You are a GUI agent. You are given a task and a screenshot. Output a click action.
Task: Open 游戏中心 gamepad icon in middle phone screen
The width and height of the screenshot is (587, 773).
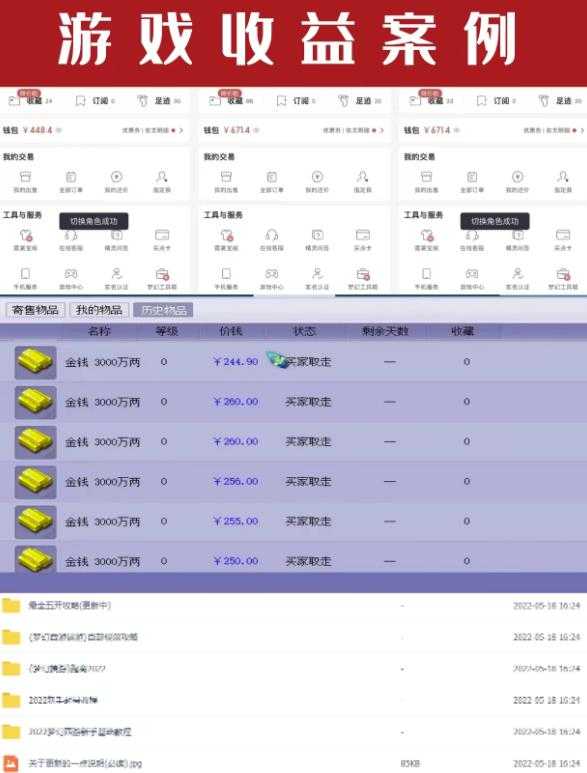tap(272, 274)
